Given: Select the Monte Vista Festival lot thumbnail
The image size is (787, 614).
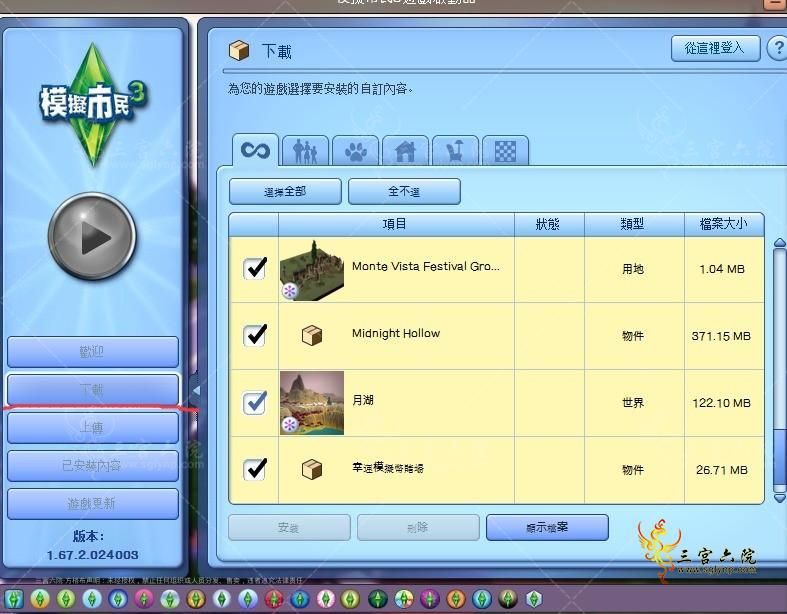Looking at the screenshot, I should [x=312, y=270].
